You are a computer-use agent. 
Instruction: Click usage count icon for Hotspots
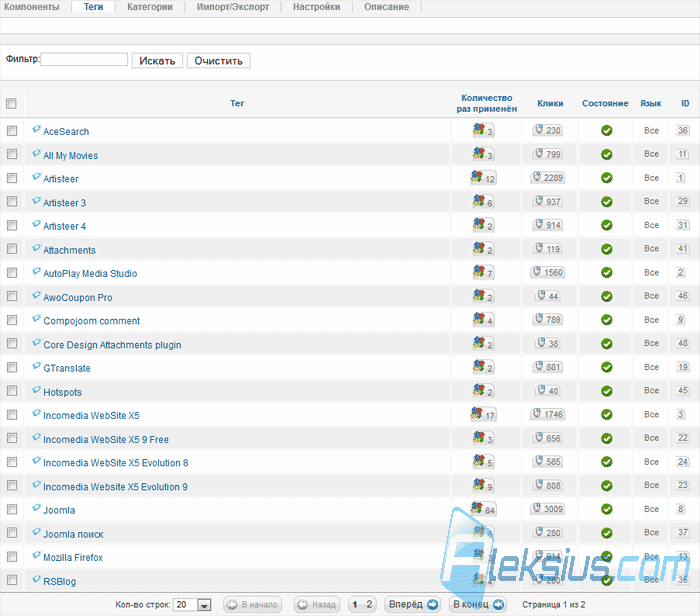(483, 391)
